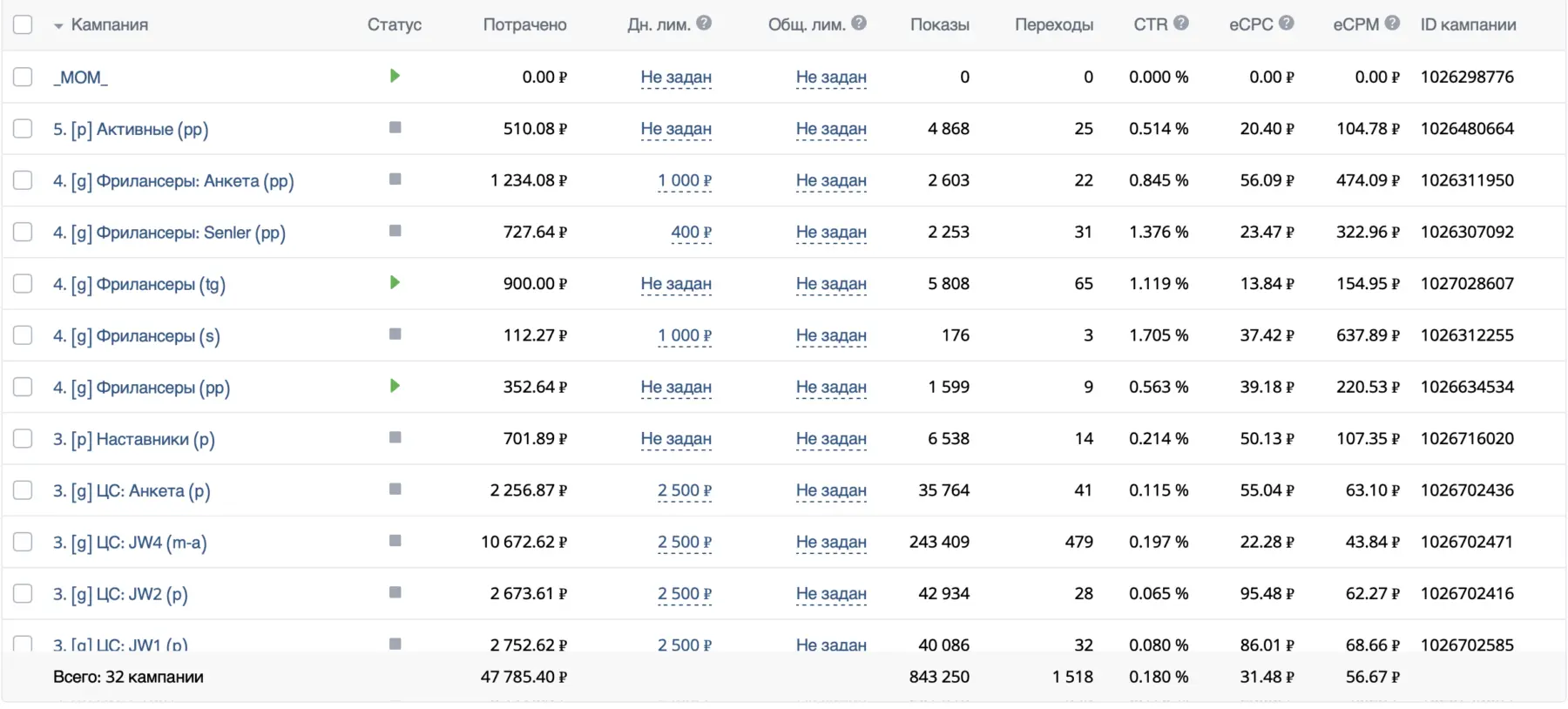1568x709 pixels.
Task: Open the 3. [g] ЦС: JW4 (m-a) campaign
Action: pyautogui.click(x=130, y=542)
